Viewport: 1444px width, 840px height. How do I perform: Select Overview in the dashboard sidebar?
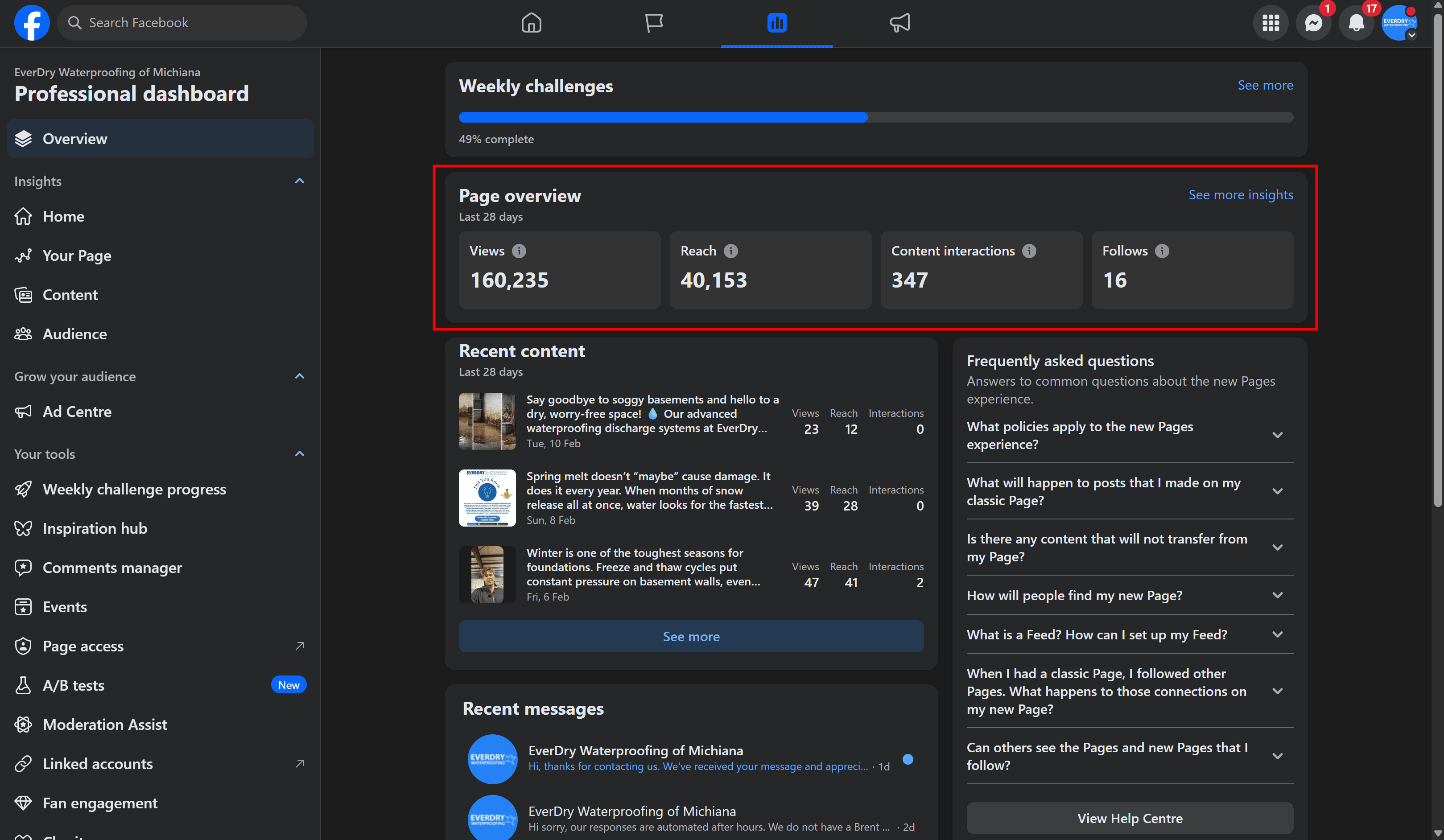point(161,139)
